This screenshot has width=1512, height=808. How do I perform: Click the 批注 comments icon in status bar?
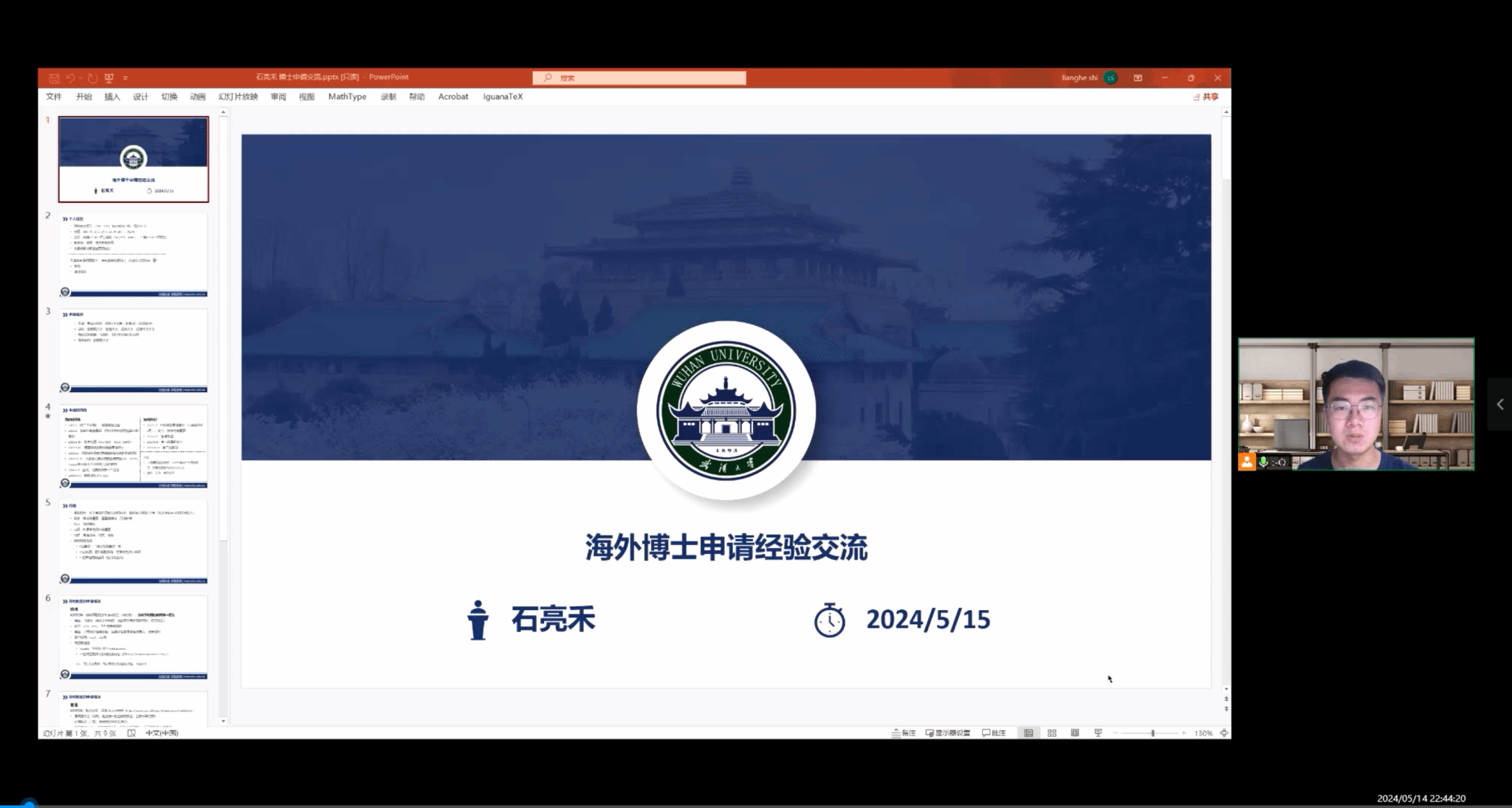click(994, 733)
